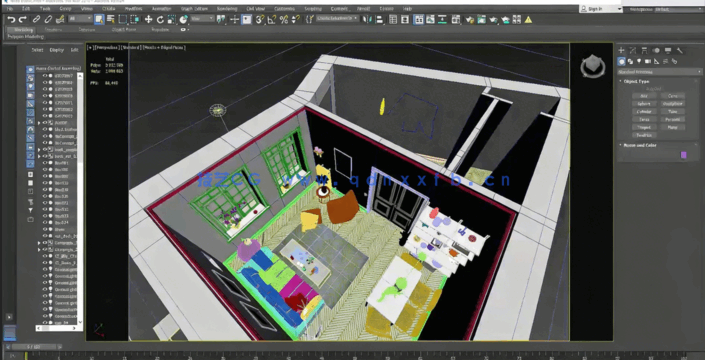The width and height of the screenshot is (705, 360).
Task: Select the Shapes category icon
Action: 630,62
